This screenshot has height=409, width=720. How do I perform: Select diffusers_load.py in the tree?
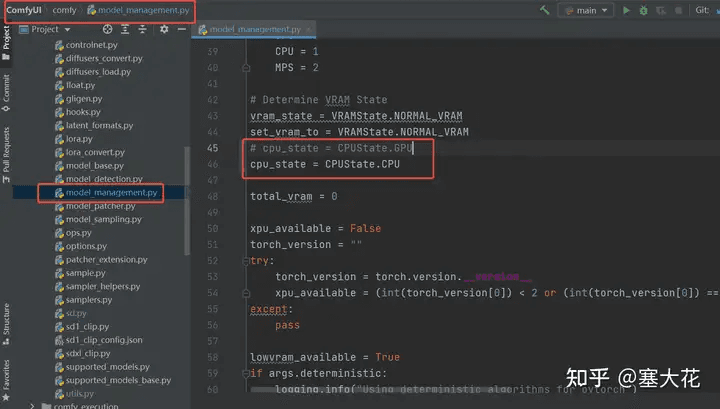point(98,72)
